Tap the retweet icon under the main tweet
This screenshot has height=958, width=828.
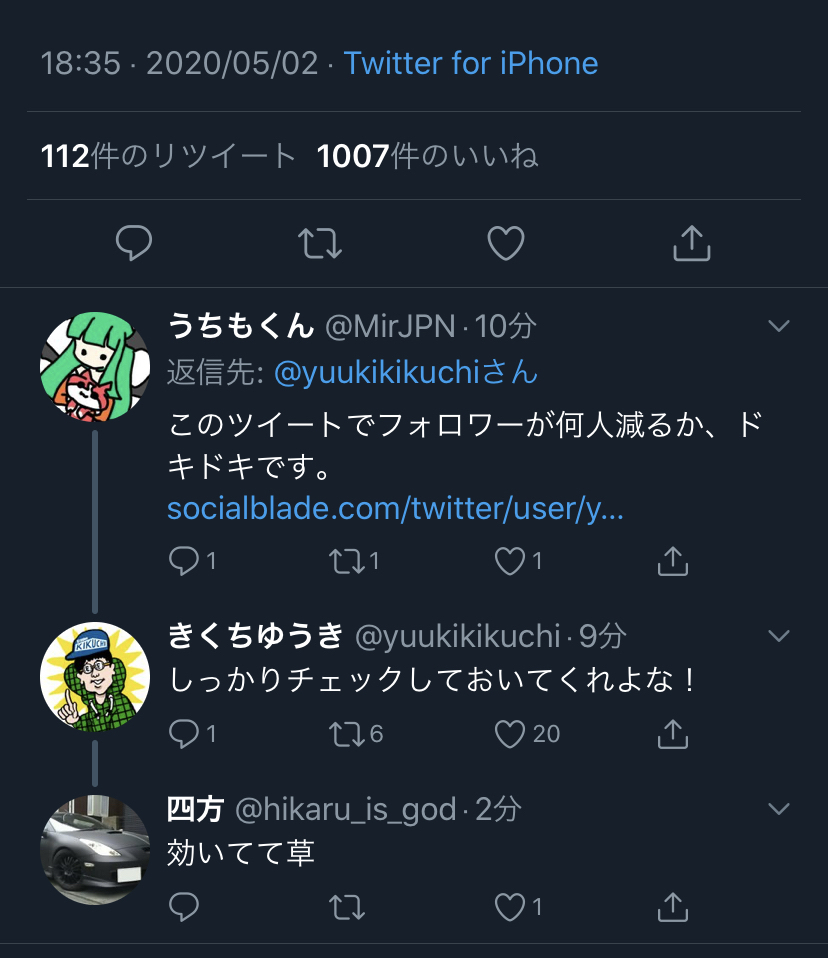pyautogui.click(x=320, y=243)
